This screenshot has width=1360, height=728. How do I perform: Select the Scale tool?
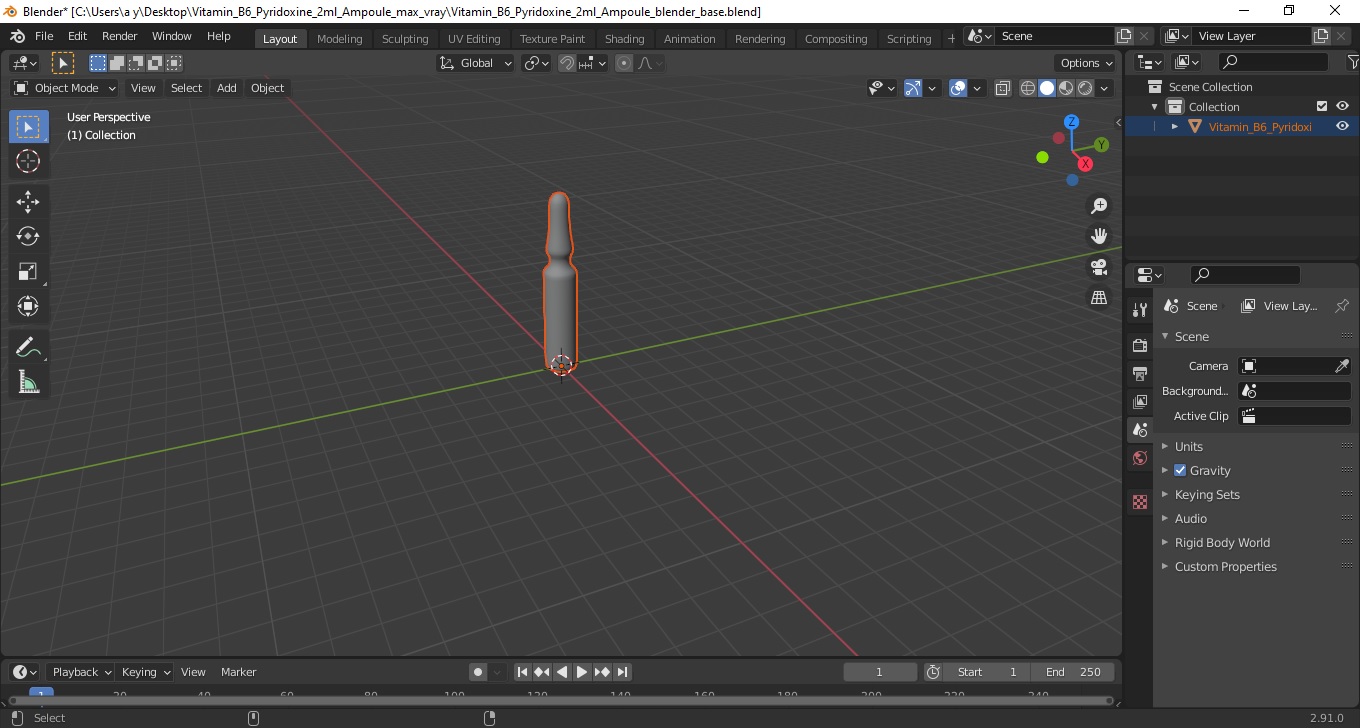[x=28, y=271]
